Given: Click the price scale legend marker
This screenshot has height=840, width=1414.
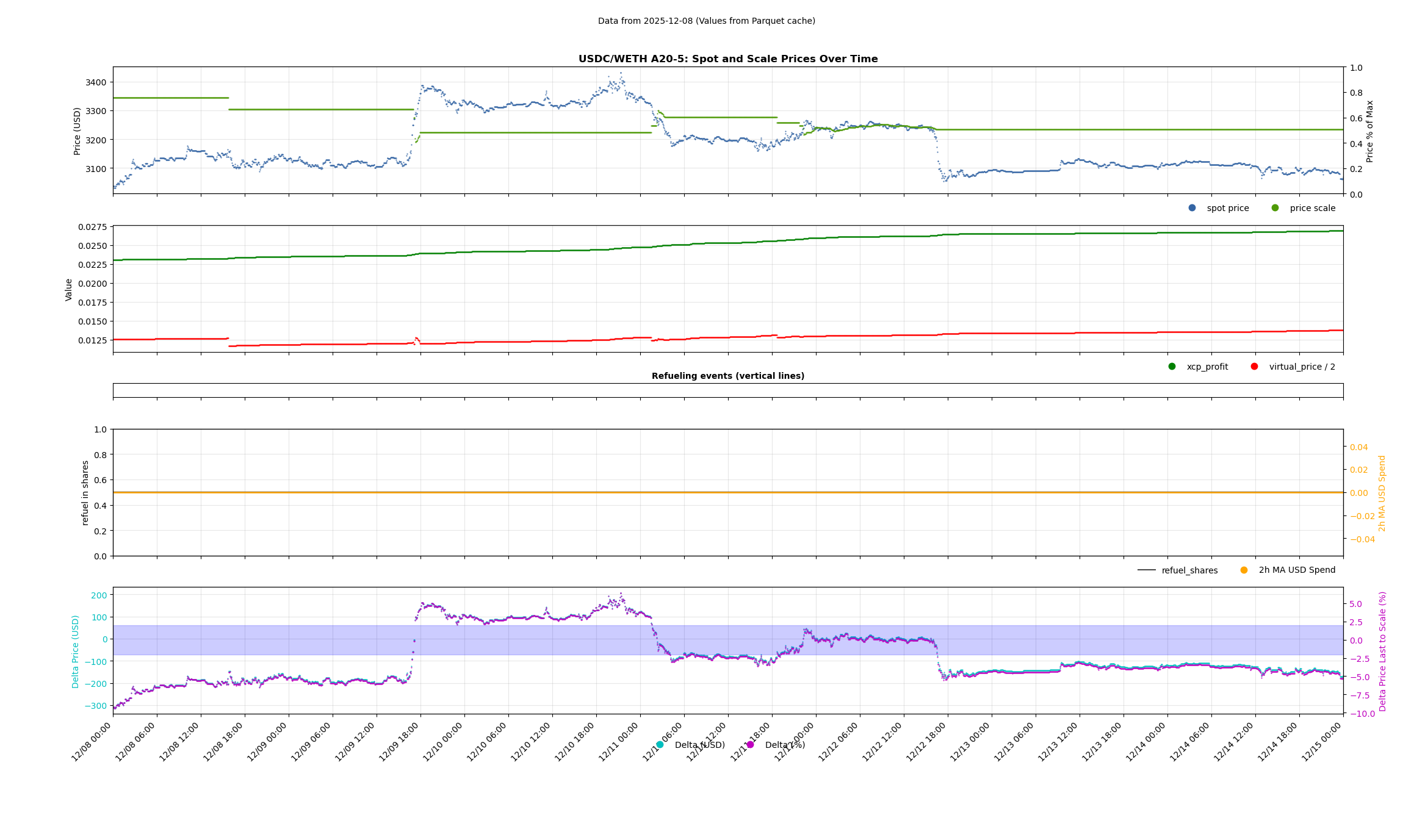Looking at the screenshot, I should (1275, 208).
